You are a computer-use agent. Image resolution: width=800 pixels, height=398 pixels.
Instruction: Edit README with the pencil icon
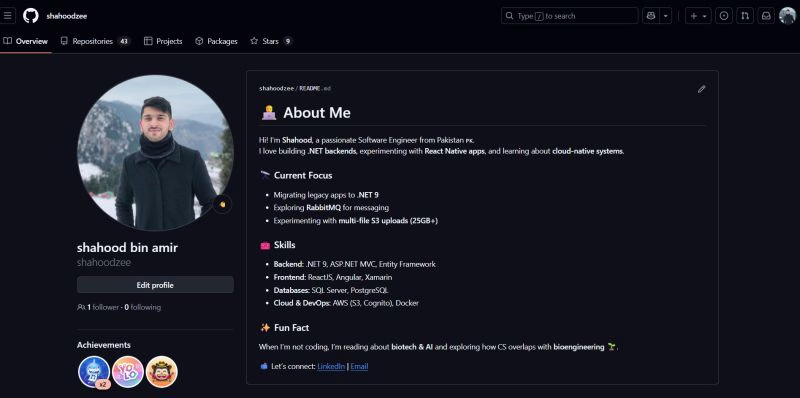click(702, 89)
